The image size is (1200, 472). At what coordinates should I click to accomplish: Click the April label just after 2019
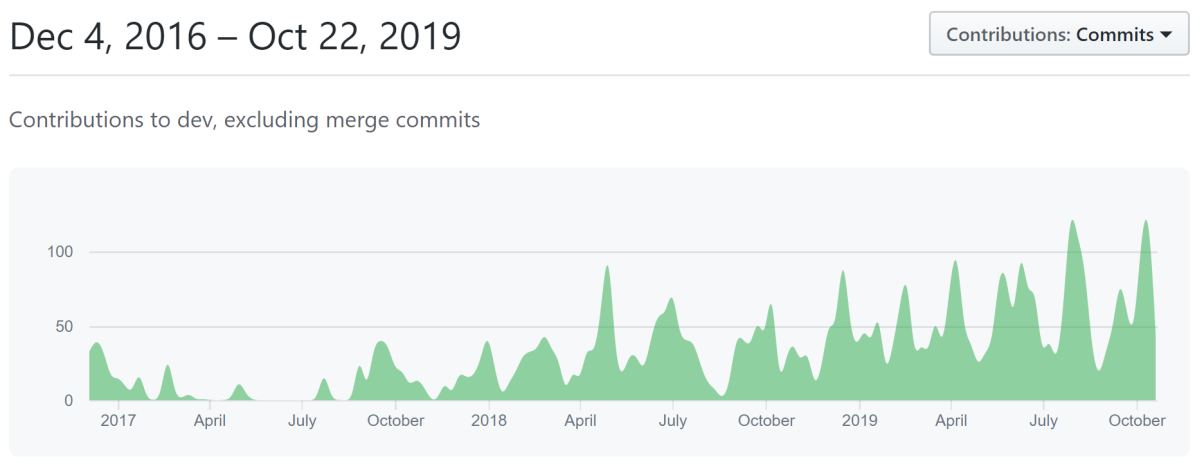[951, 421]
